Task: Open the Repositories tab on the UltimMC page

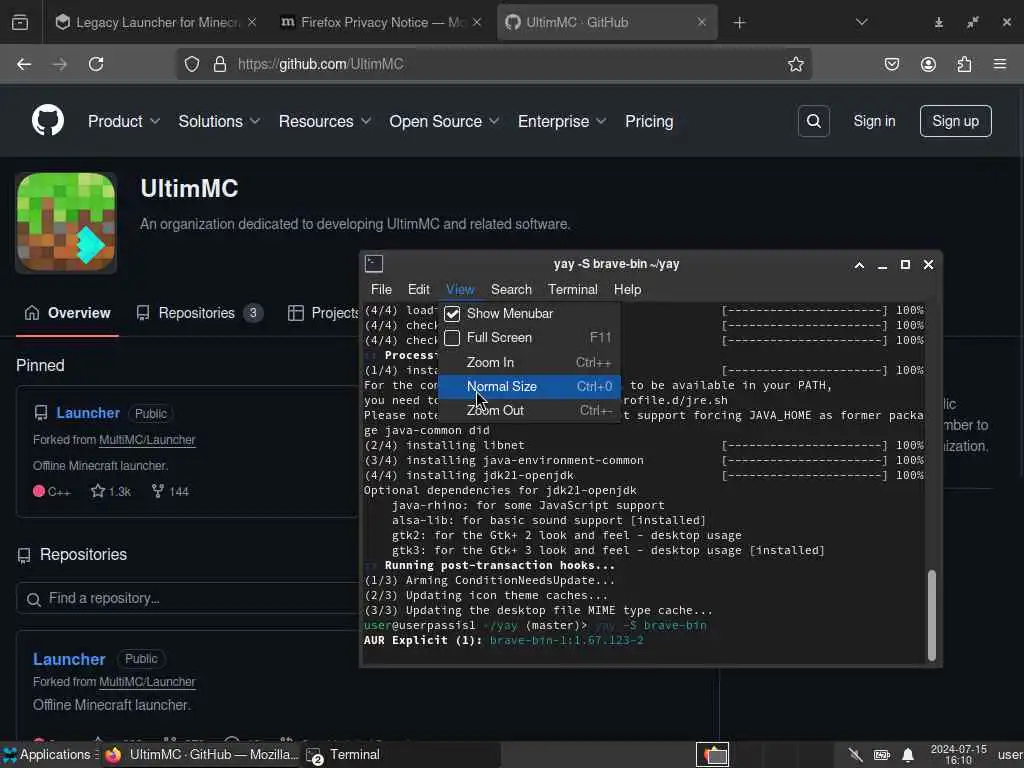Action: coord(199,313)
